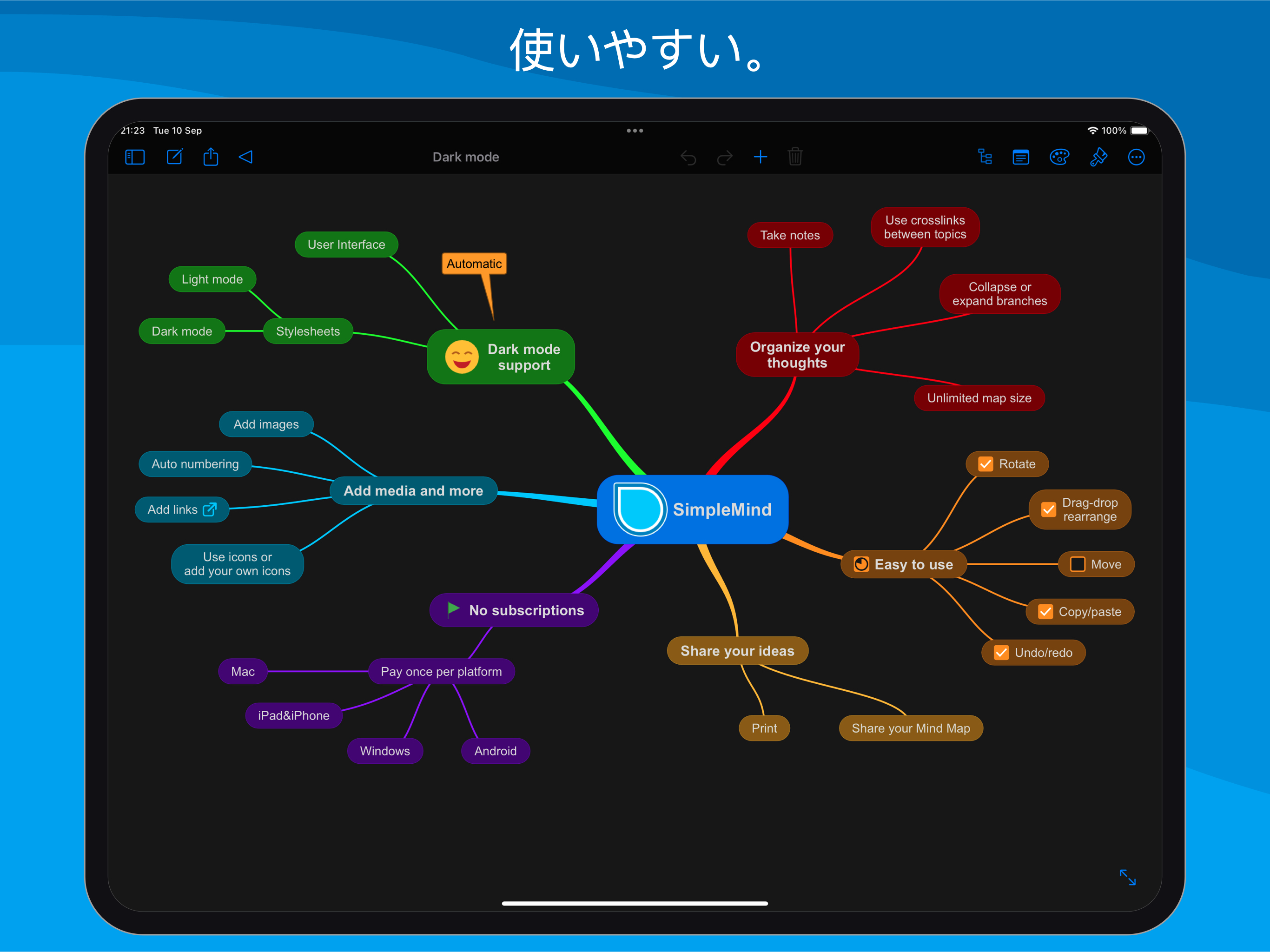The image size is (1270, 952).
Task: Open the notes panel icon
Action: coord(1021,157)
